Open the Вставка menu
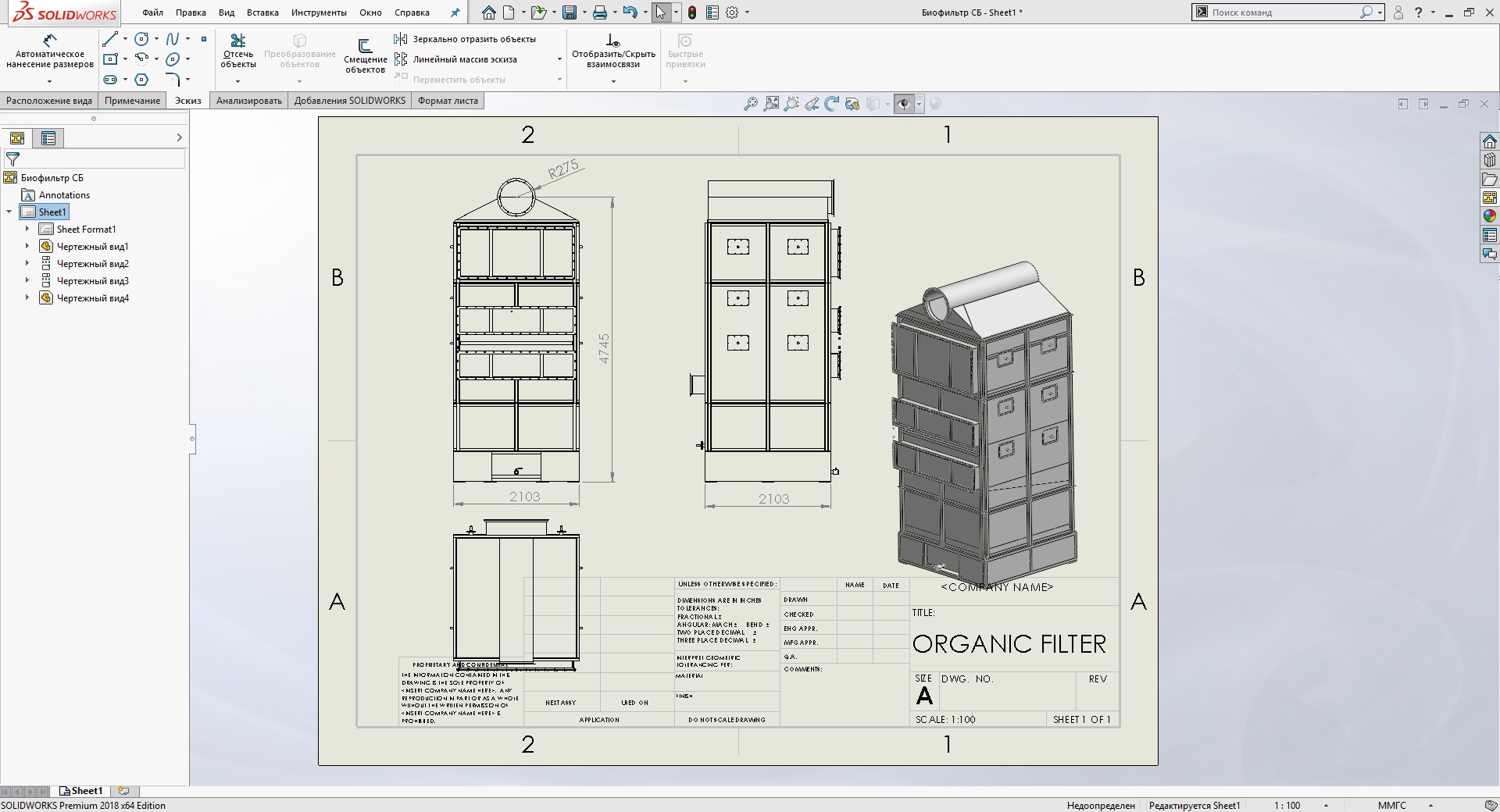Viewport: 1500px width, 812px height. click(262, 12)
